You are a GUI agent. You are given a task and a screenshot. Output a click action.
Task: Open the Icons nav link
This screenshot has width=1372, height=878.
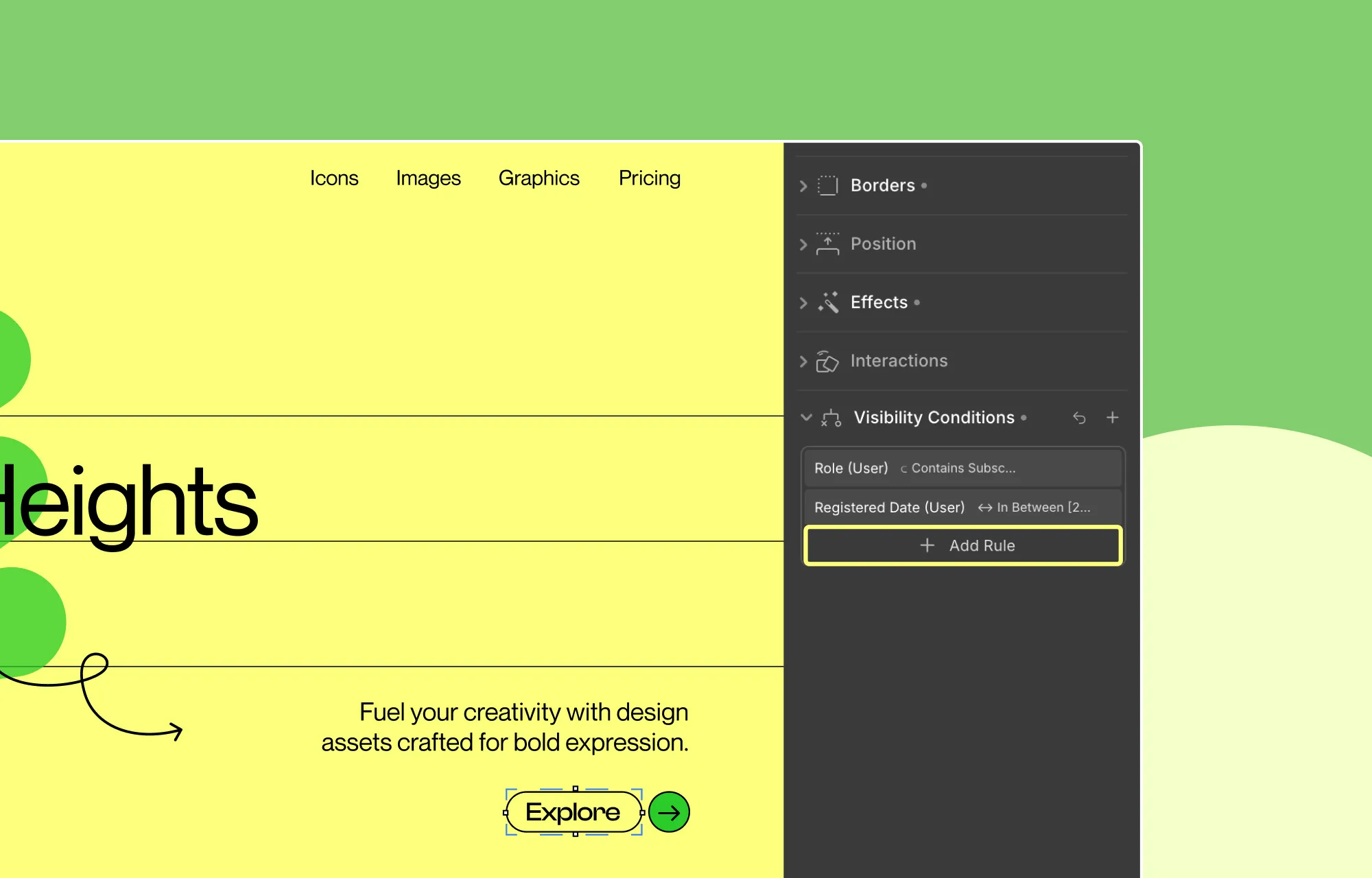(x=334, y=178)
